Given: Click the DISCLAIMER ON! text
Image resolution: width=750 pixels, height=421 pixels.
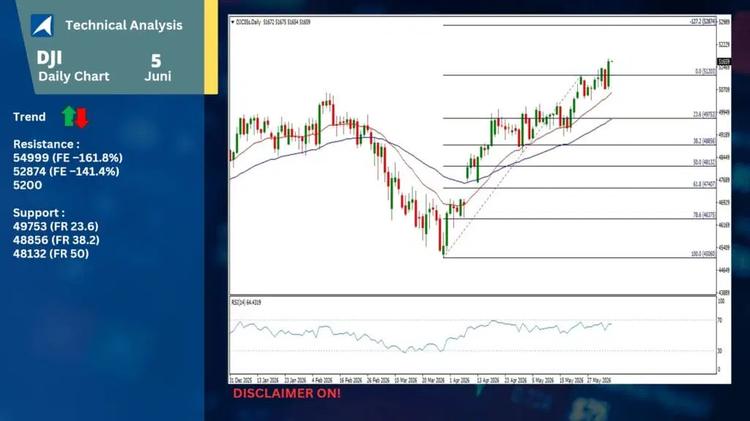Looking at the screenshot, I should (287, 393).
